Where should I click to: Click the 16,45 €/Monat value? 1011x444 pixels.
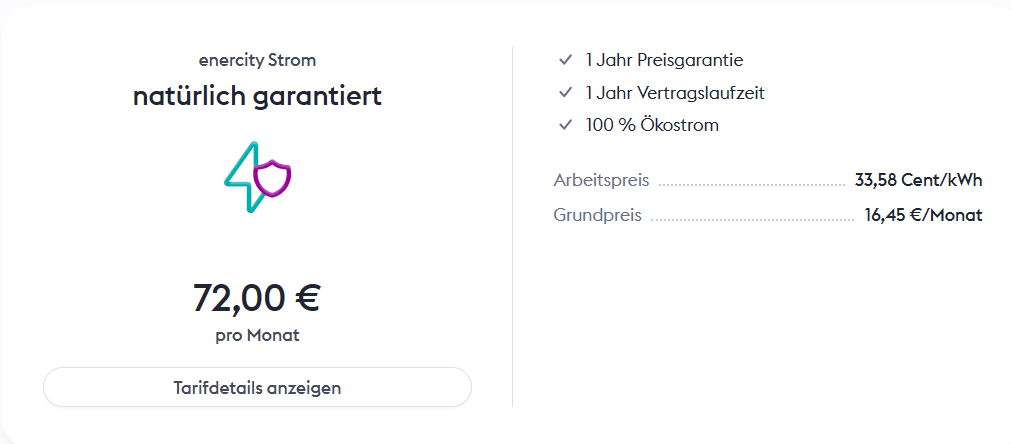pos(923,215)
